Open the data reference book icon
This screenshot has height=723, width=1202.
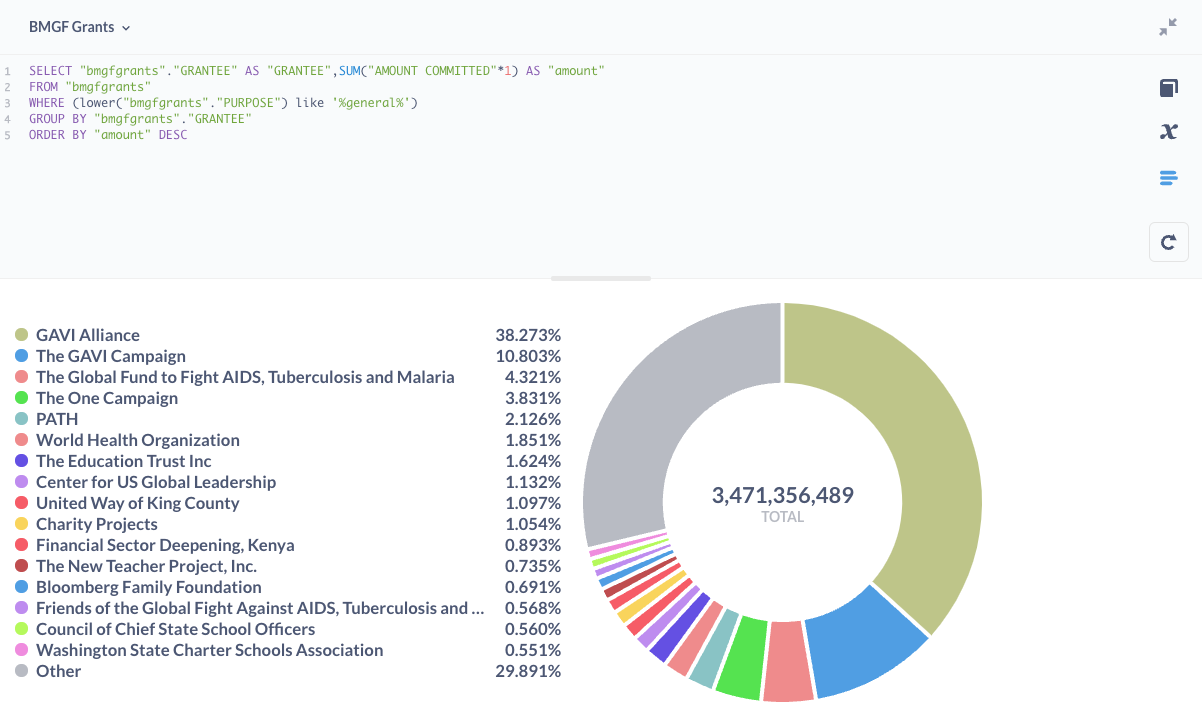pos(1167,89)
